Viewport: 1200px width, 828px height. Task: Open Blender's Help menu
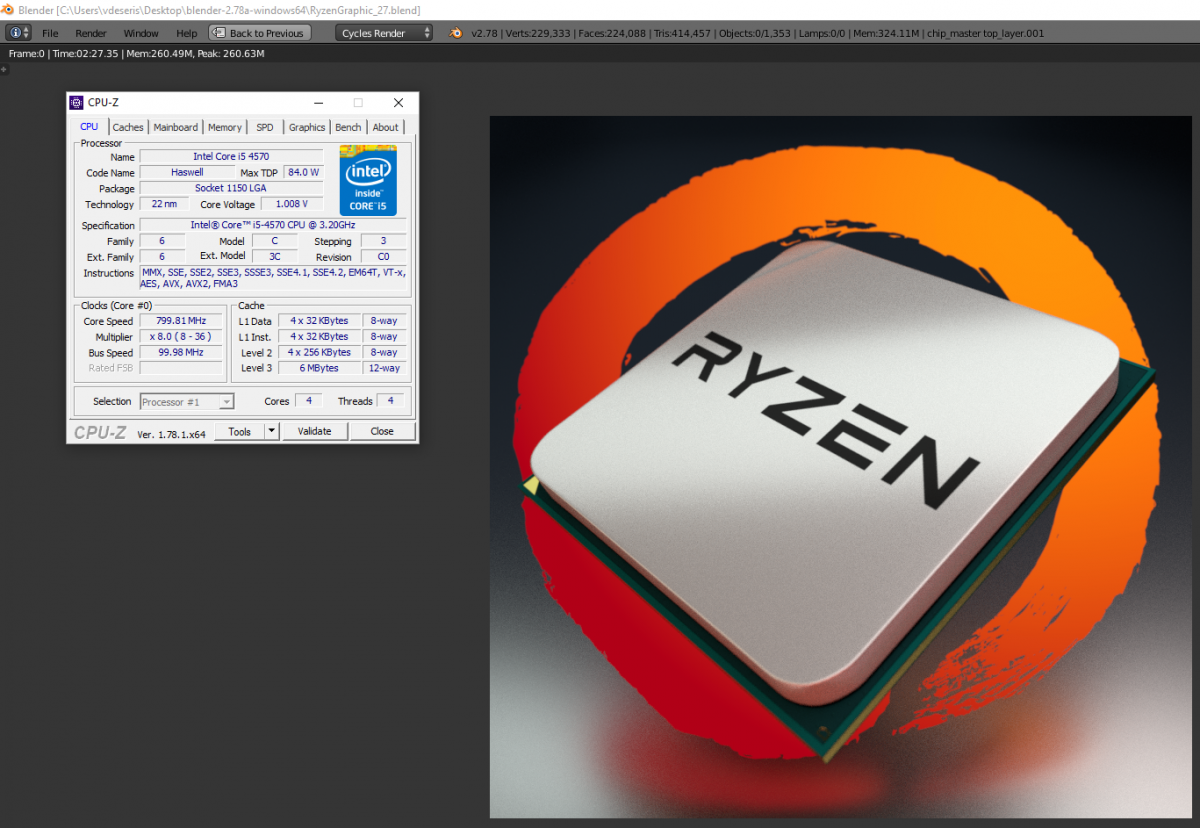click(x=187, y=33)
